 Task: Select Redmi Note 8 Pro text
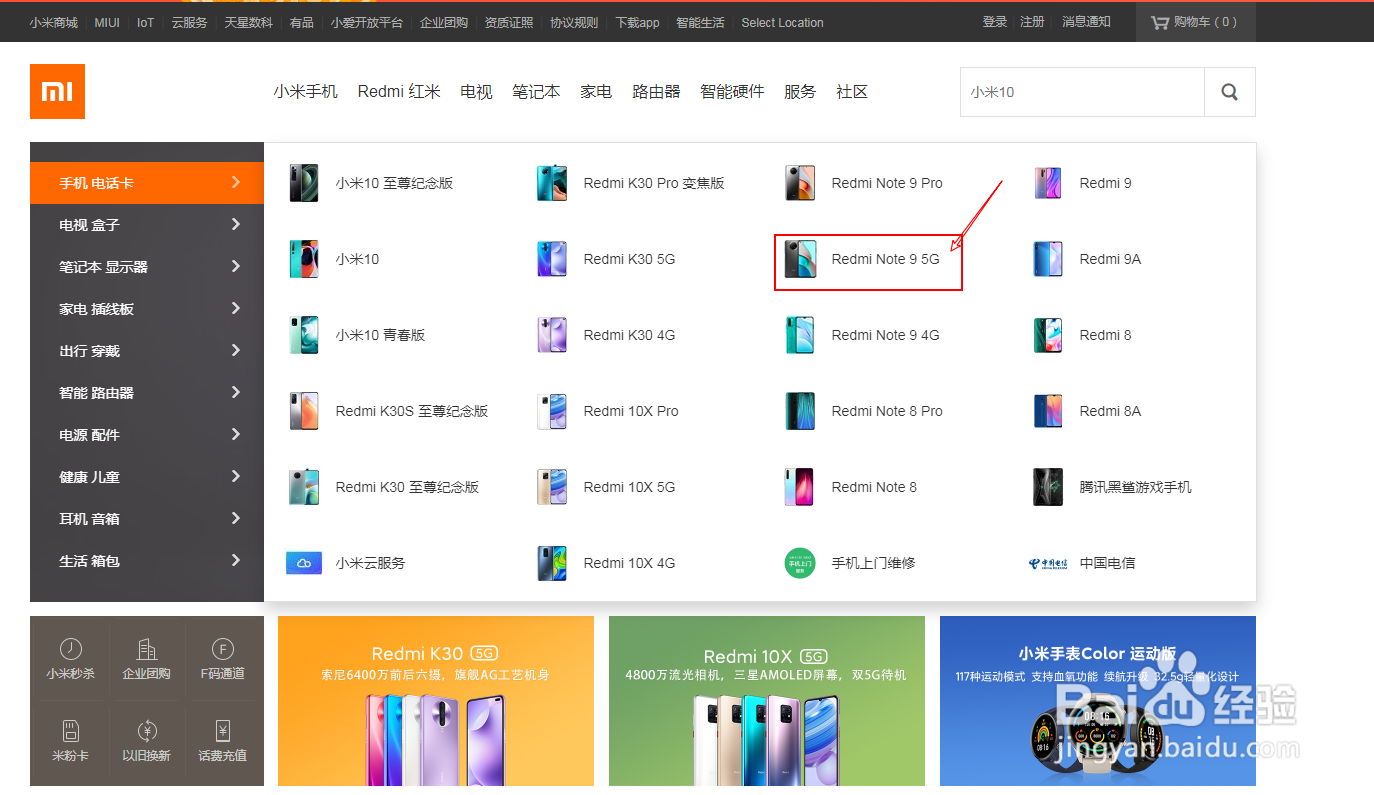(887, 411)
